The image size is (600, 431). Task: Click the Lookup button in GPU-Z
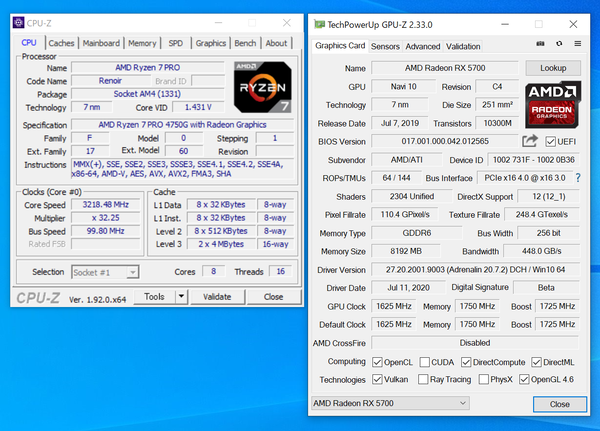pos(553,68)
